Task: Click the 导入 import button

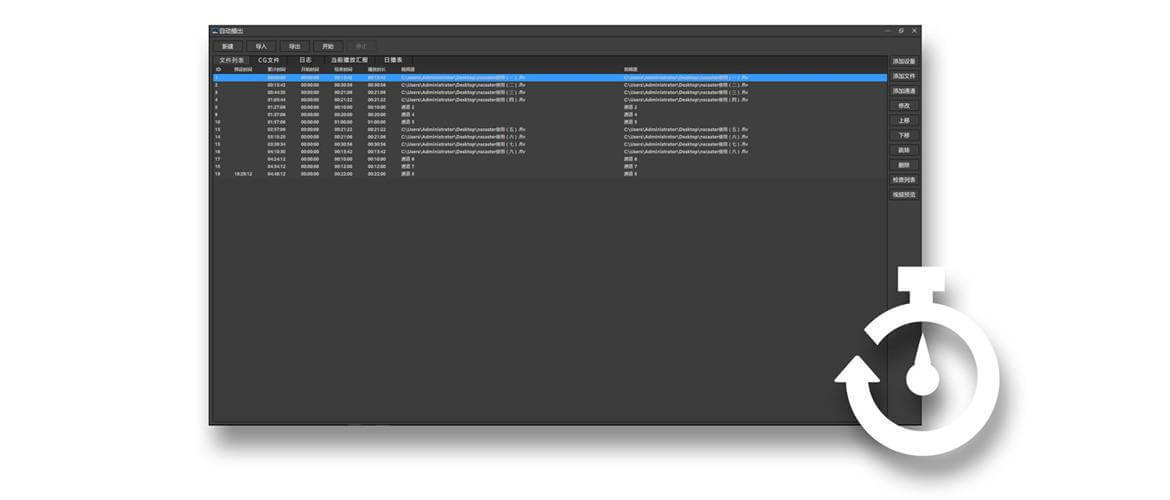Action: tap(261, 46)
